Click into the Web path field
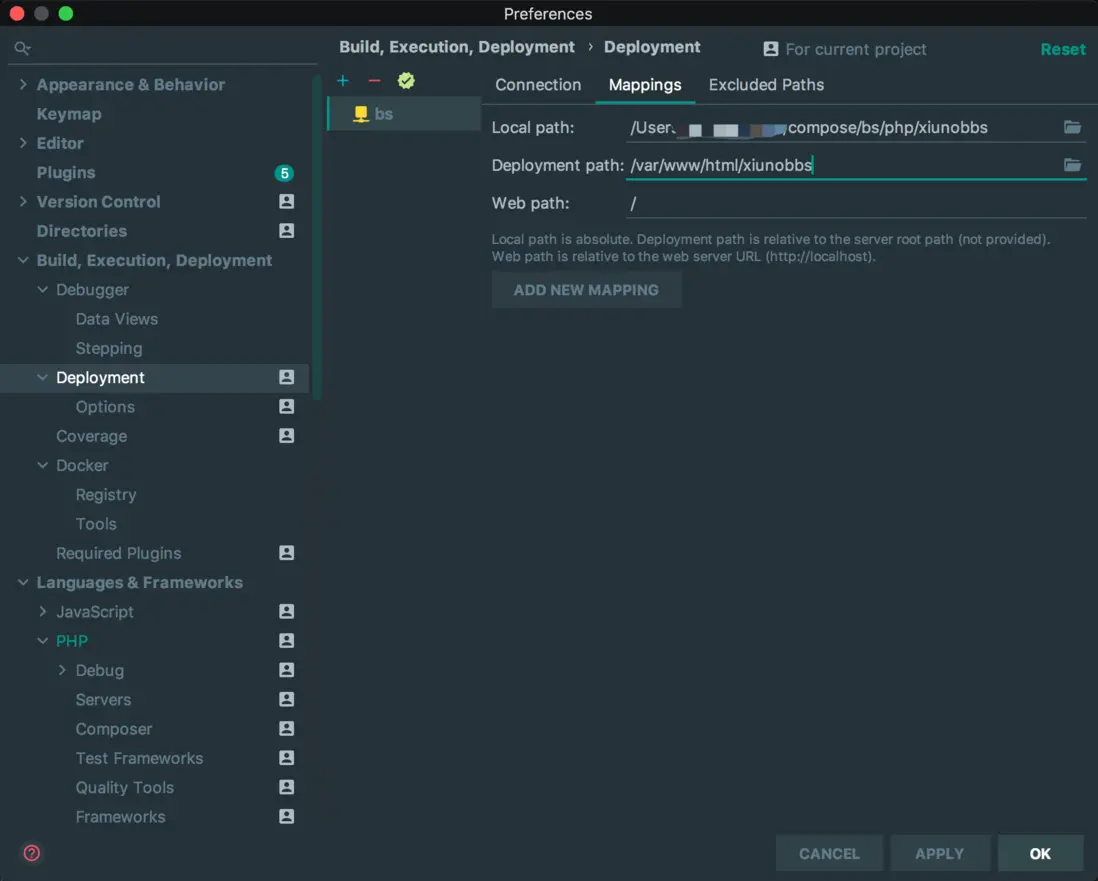 855,203
